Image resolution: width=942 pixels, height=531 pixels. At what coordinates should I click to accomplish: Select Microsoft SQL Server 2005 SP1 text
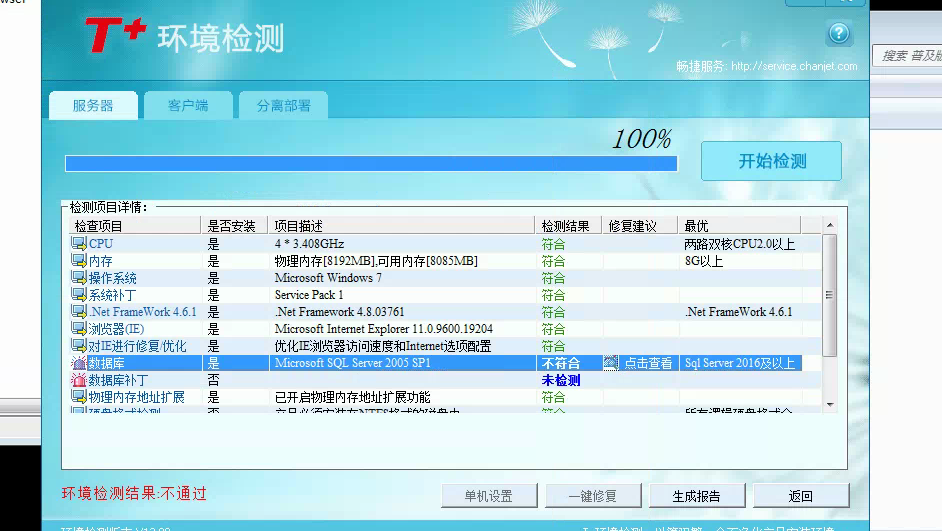click(353, 363)
